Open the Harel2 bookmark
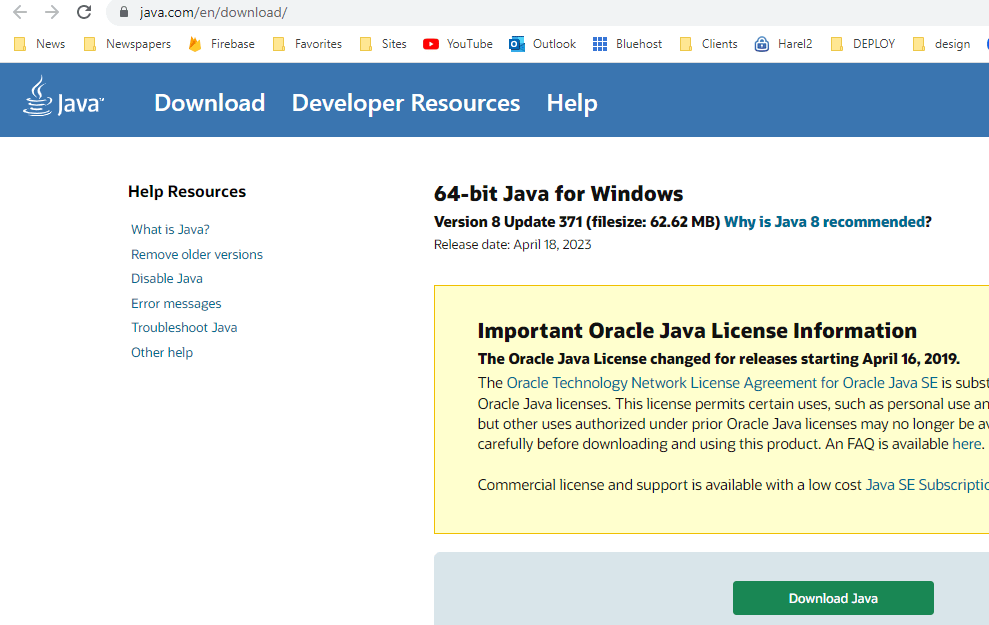 point(783,44)
